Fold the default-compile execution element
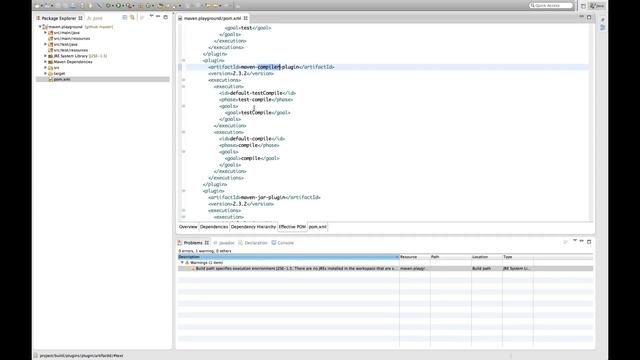The height and width of the screenshot is (360, 640). coord(184,132)
